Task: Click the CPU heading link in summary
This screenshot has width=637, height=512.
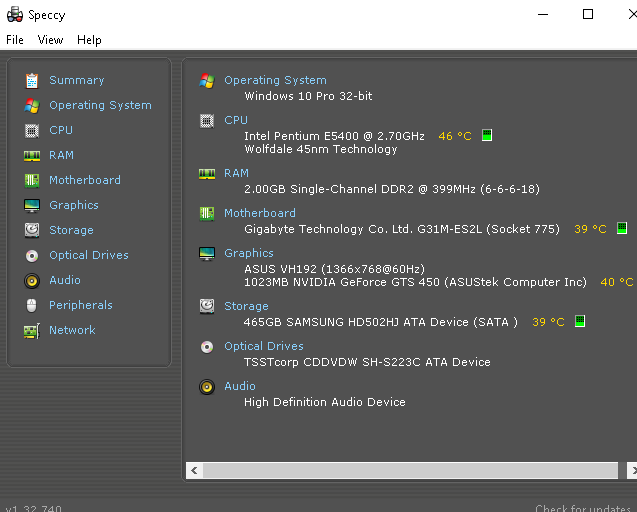Action: point(236,120)
